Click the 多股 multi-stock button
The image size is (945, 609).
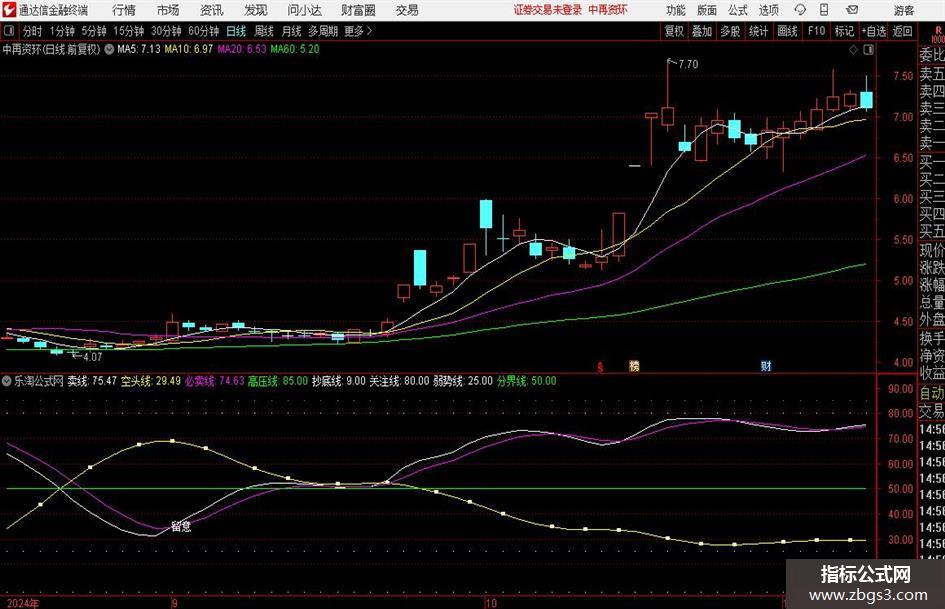(730, 31)
